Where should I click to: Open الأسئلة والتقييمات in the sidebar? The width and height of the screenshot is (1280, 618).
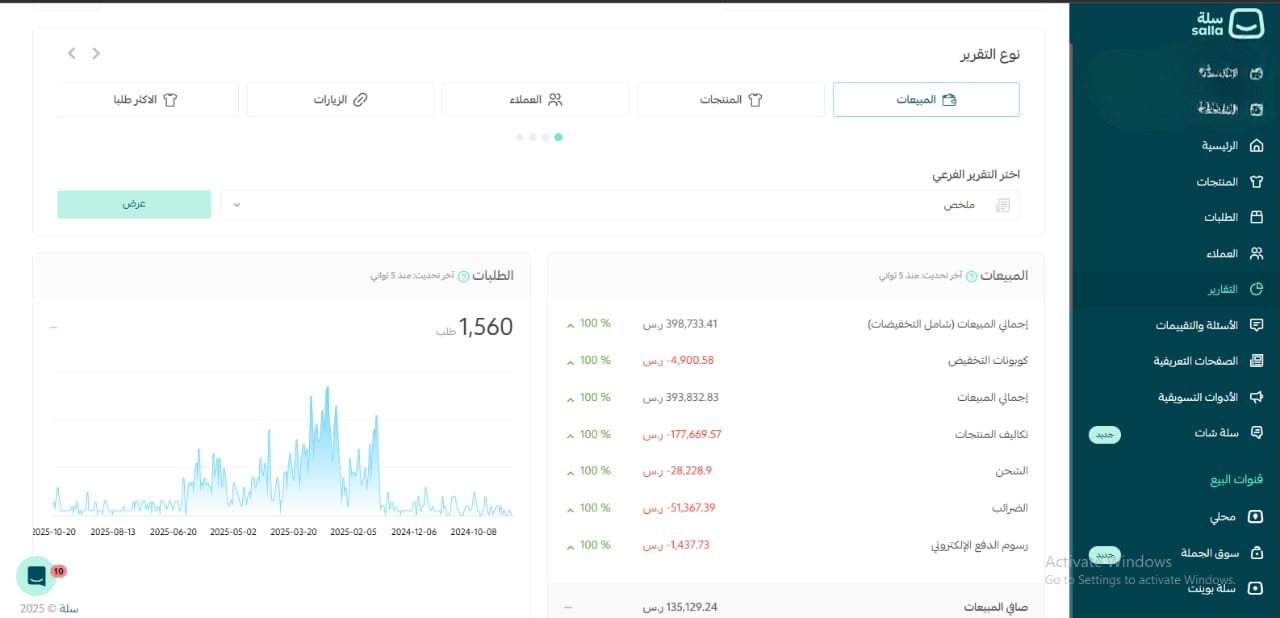click(x=1196, y=326)
